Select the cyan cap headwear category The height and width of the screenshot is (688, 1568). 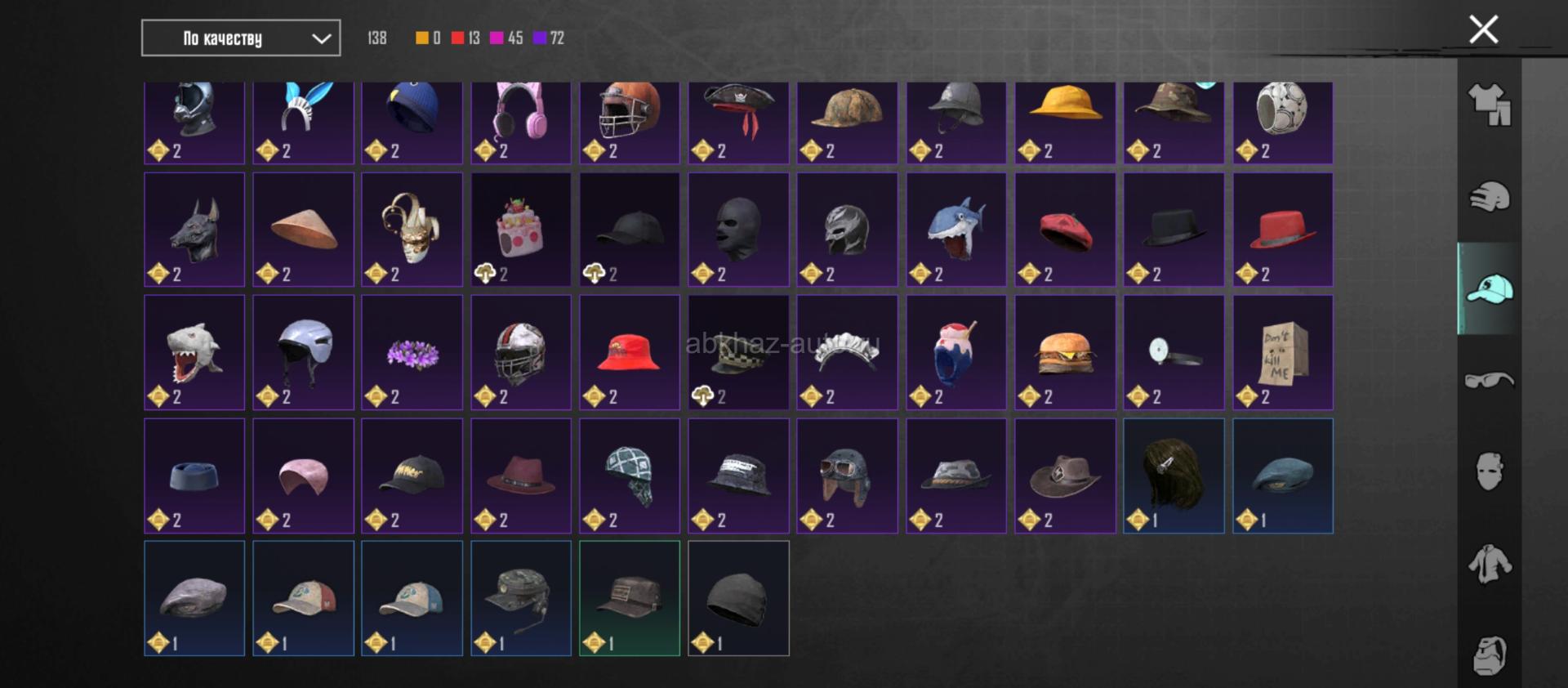click(x=1489, y=288)
